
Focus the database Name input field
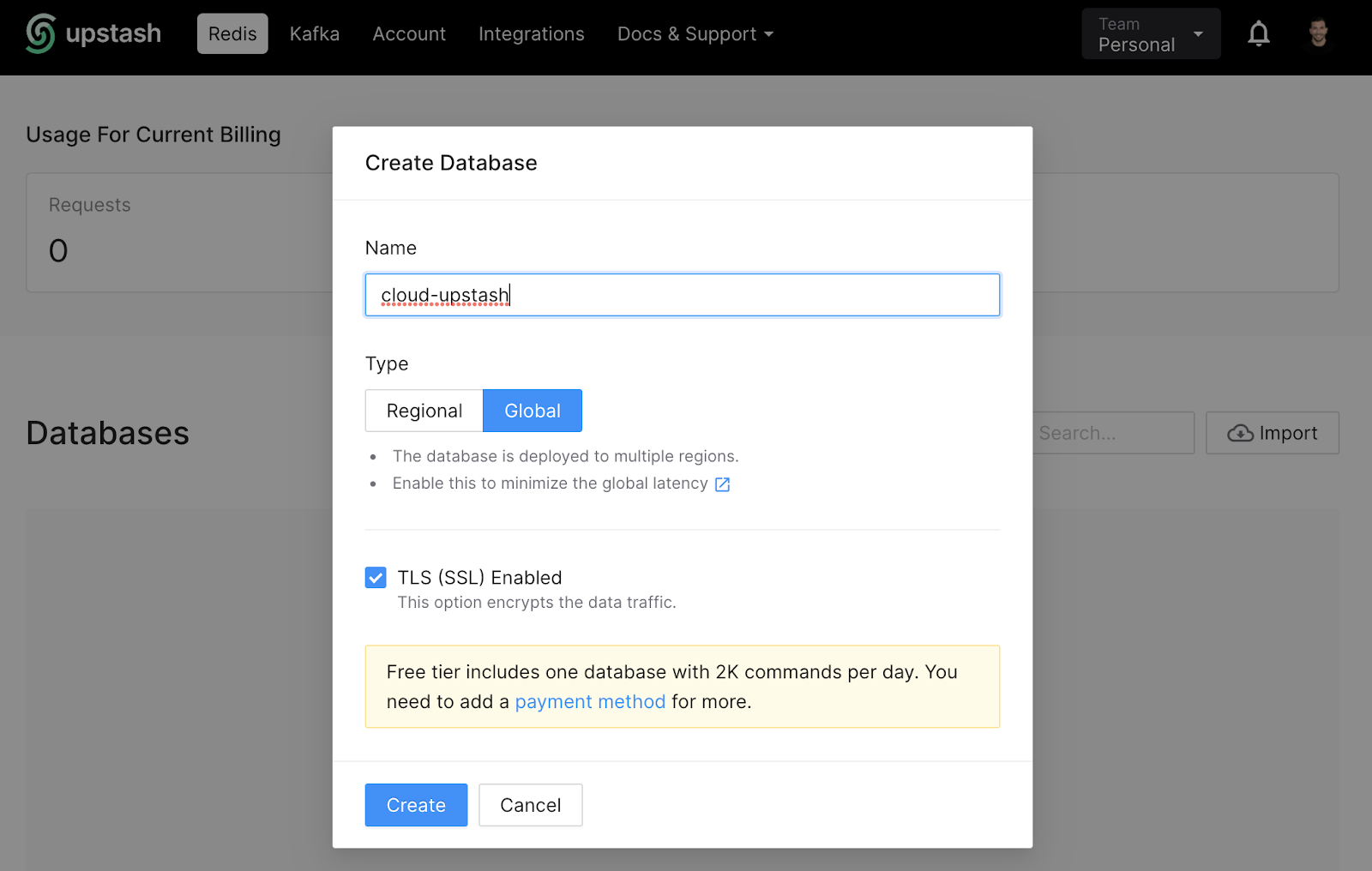click(682, 295)
